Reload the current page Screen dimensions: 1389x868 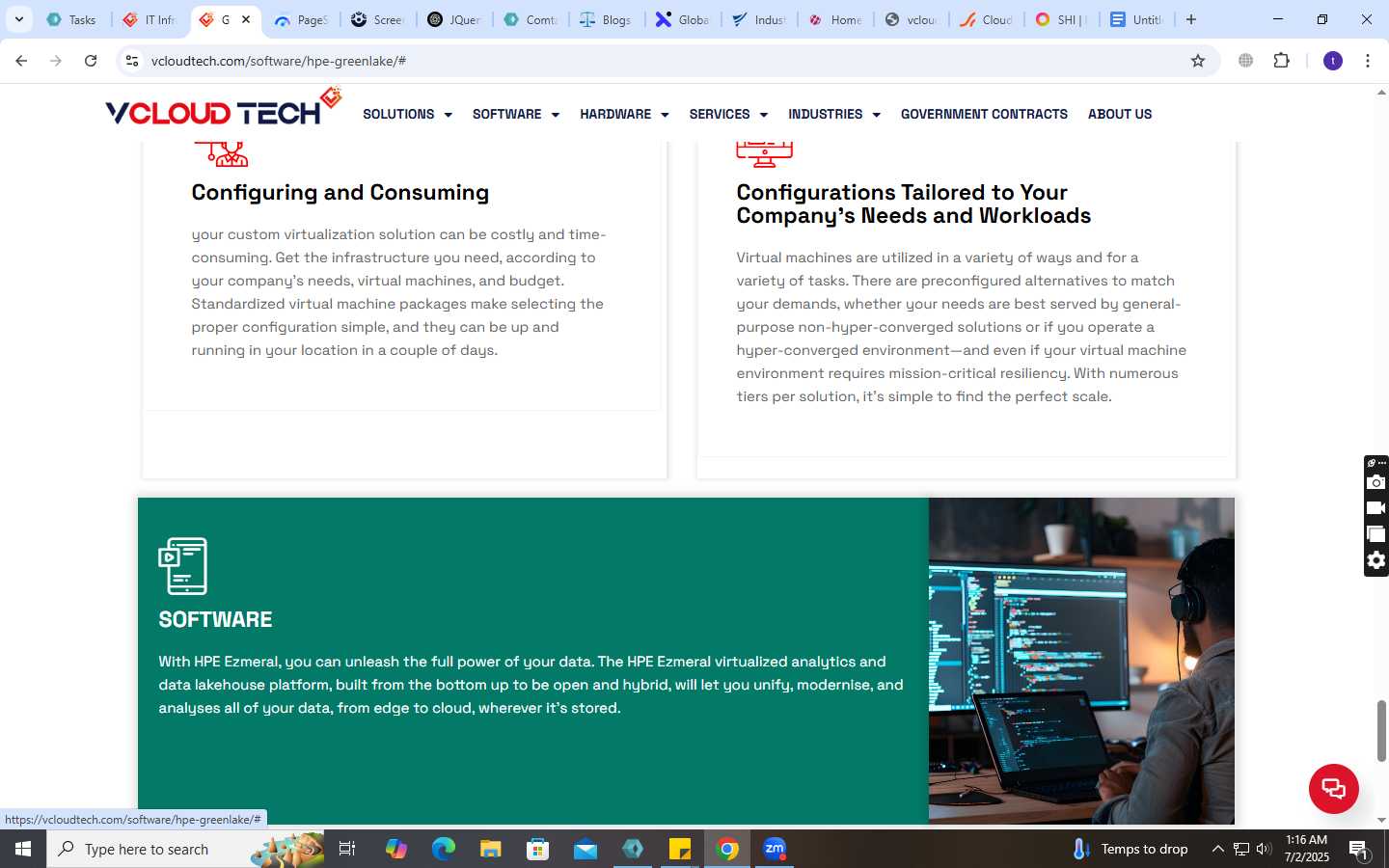[x=91, y=61]
